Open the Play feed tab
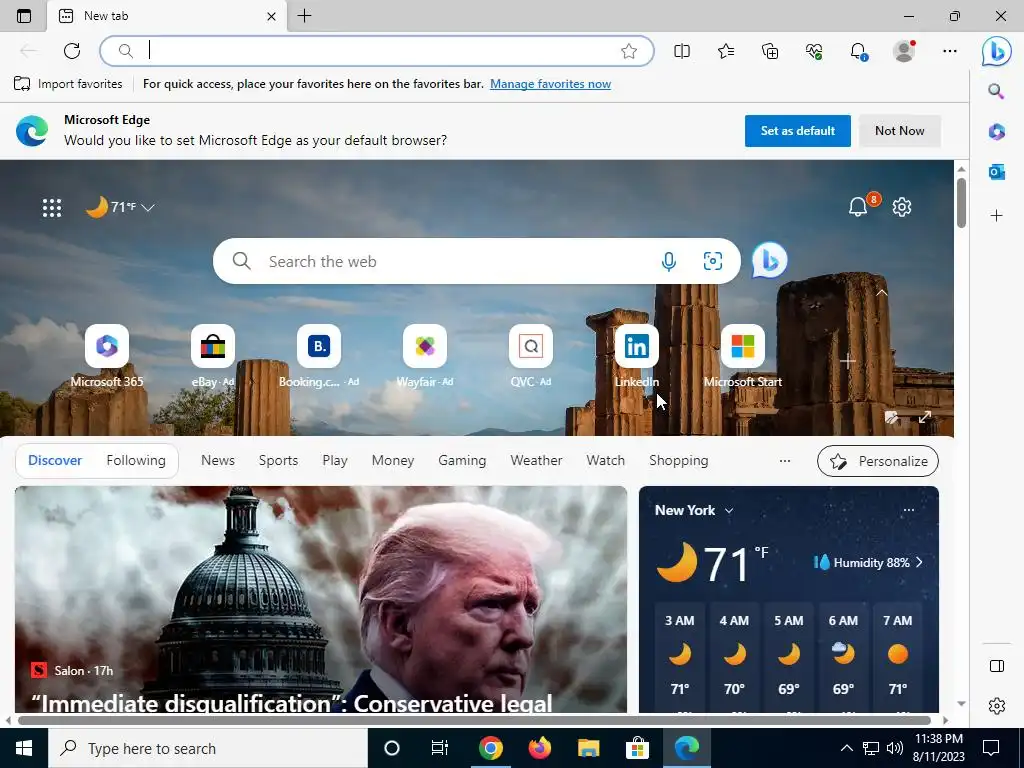The image size is (1024, 768). coord(335,460)
